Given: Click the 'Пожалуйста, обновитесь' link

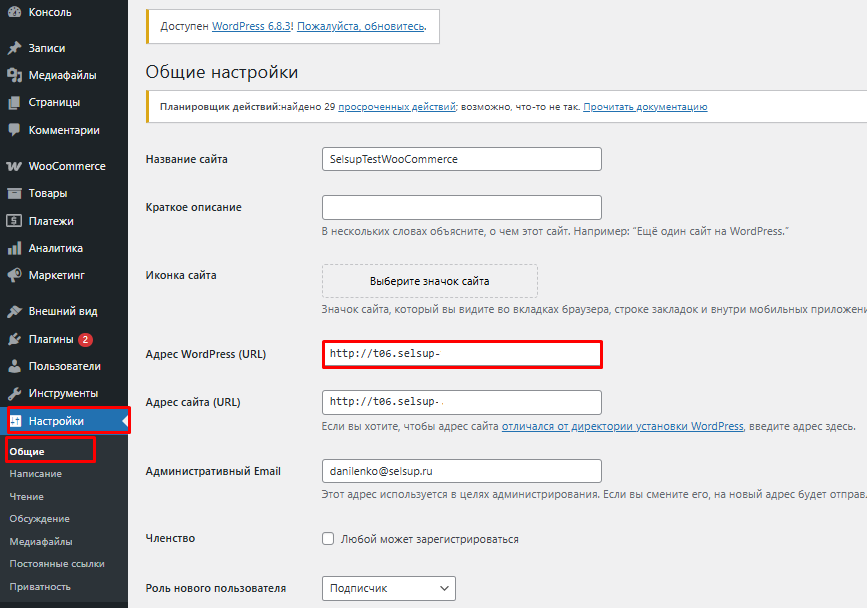Looking at the screenshot, I should pos(361,27).
